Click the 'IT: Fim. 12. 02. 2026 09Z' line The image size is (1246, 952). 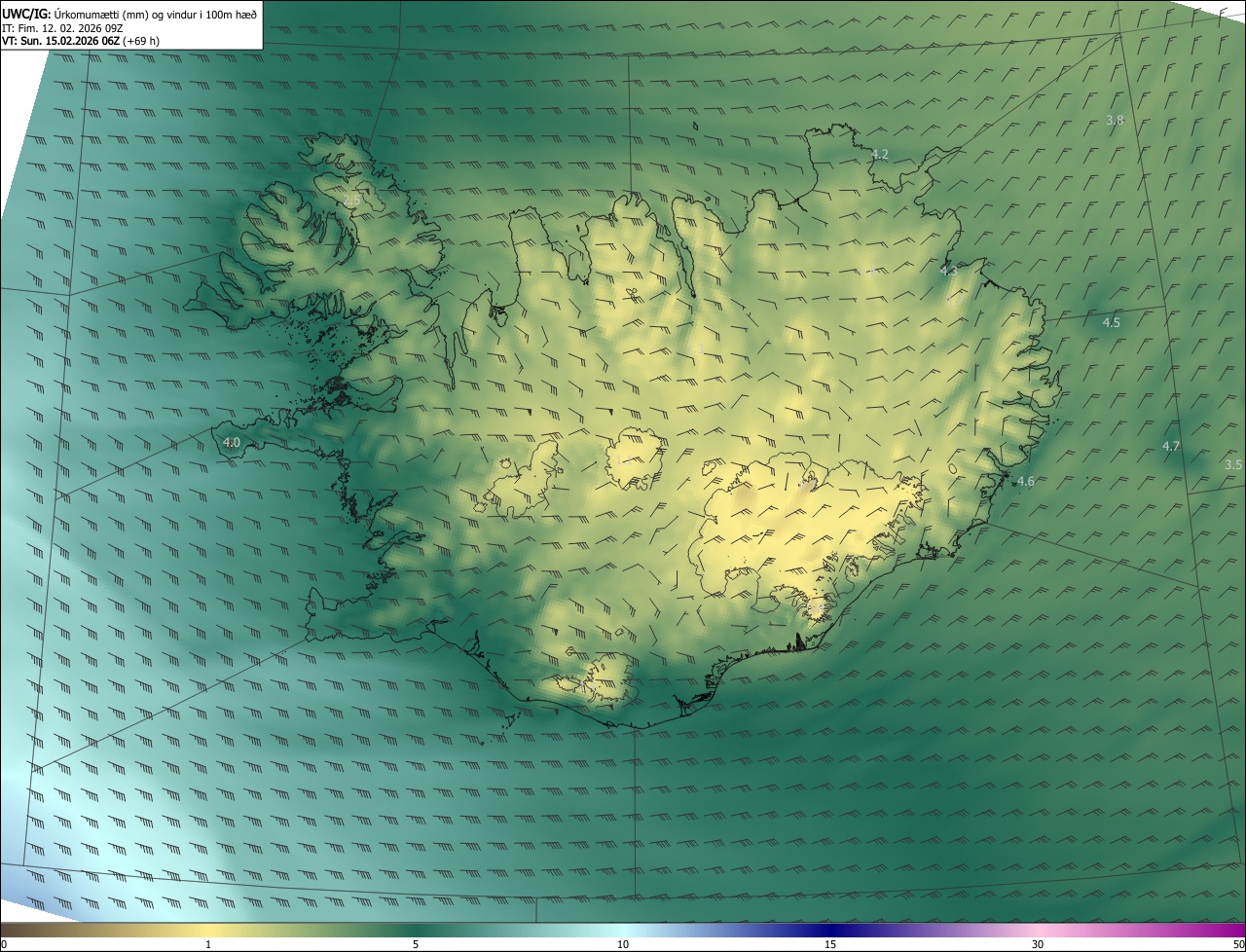(x=62, y=28)
